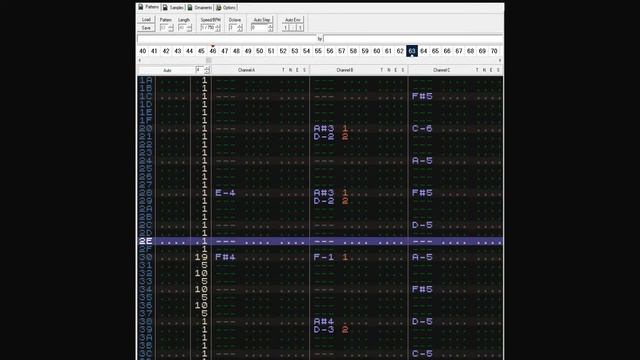Select position 40 in the position list
The width and height of the screenshot is (640, 360).
[x=142, y=51]
